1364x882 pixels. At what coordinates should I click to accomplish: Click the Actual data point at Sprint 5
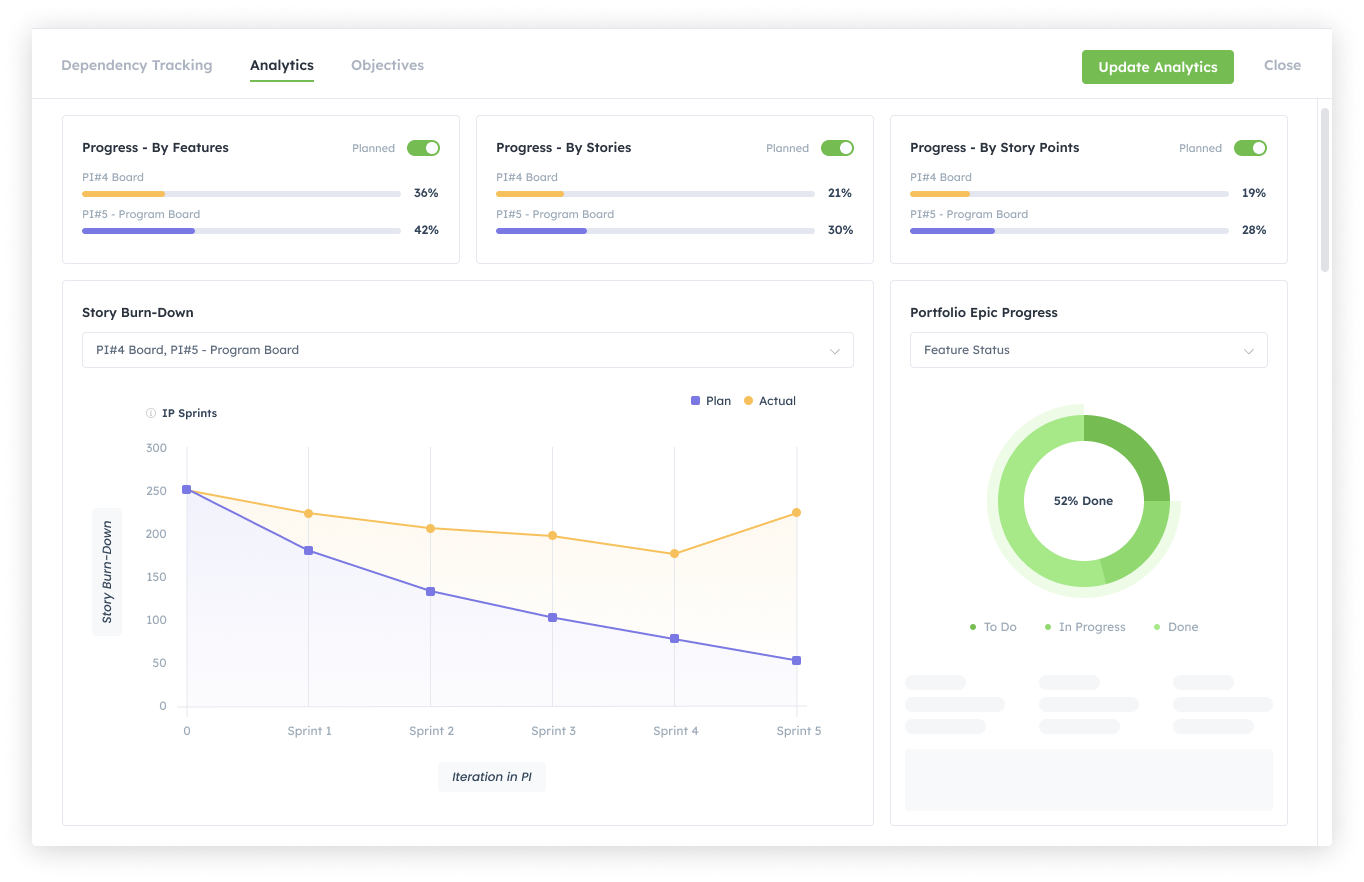pos(796,512)
